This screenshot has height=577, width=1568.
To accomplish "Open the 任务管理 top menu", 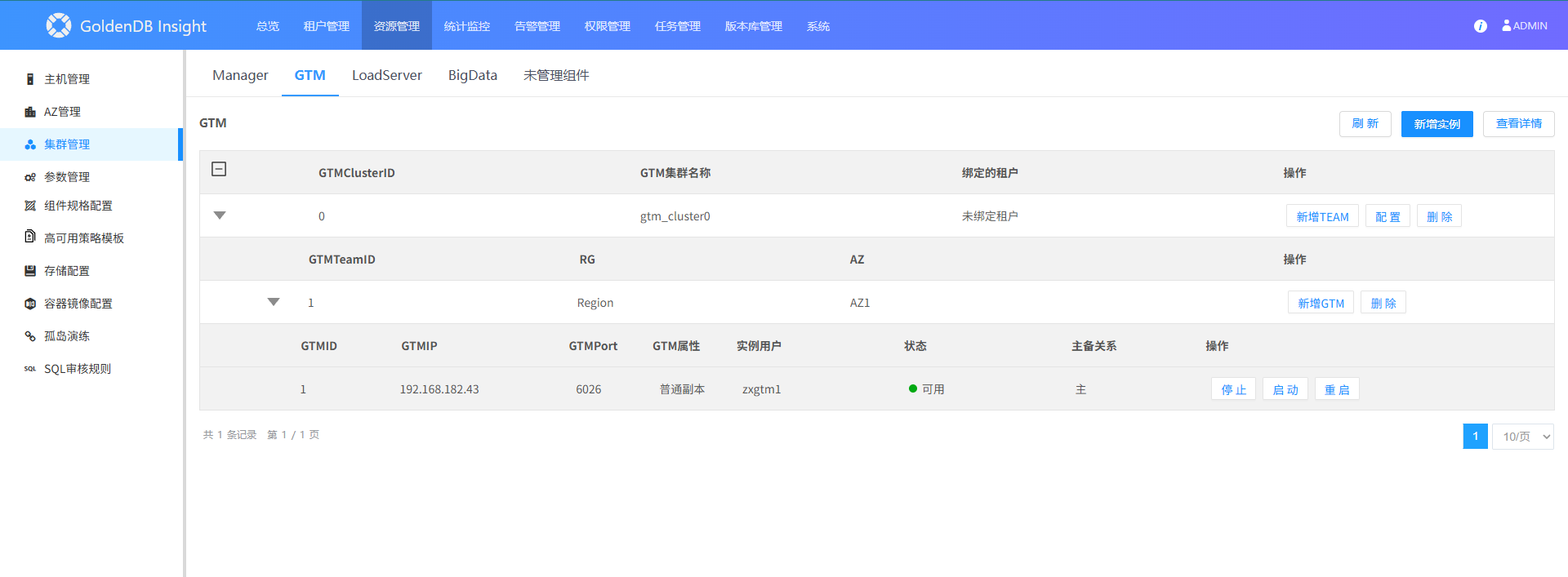I will 678,26.
